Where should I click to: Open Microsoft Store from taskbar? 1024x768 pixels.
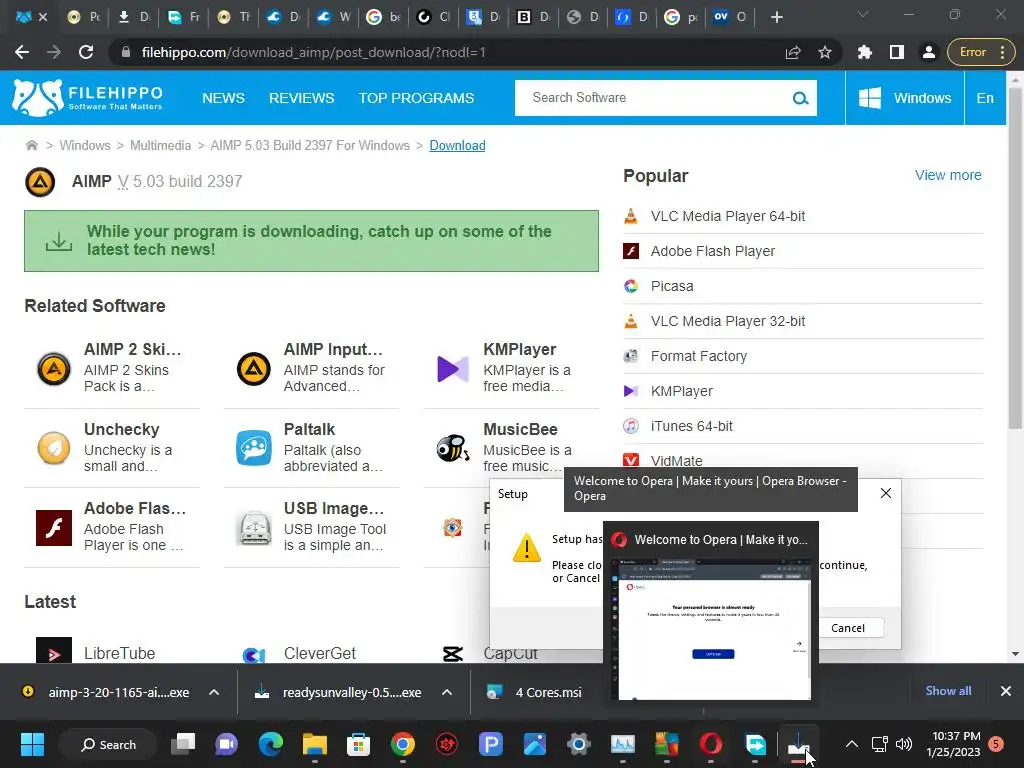pyautogui.click(x=358, y=744)
